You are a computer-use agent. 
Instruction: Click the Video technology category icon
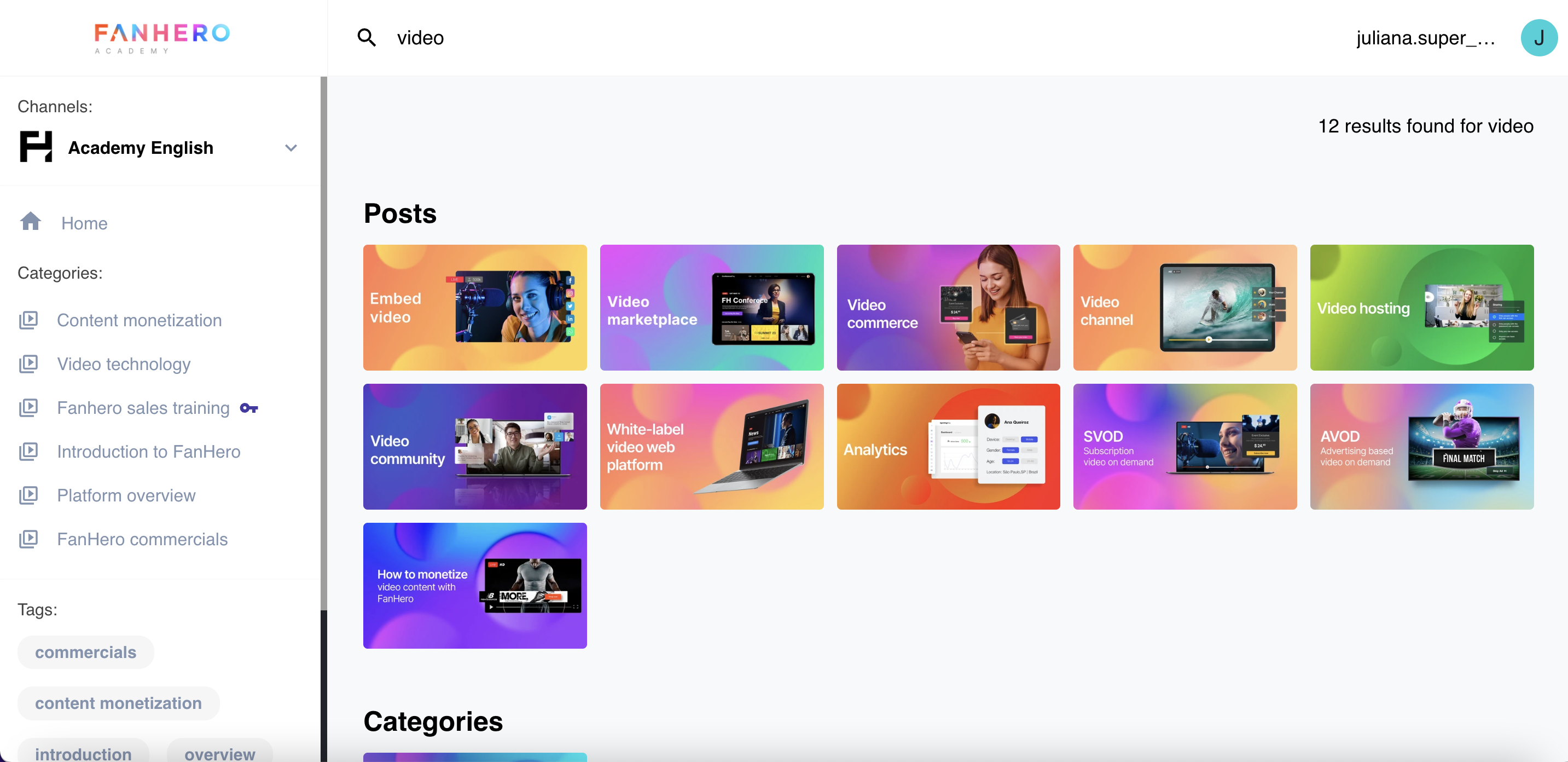coord(28,363)
